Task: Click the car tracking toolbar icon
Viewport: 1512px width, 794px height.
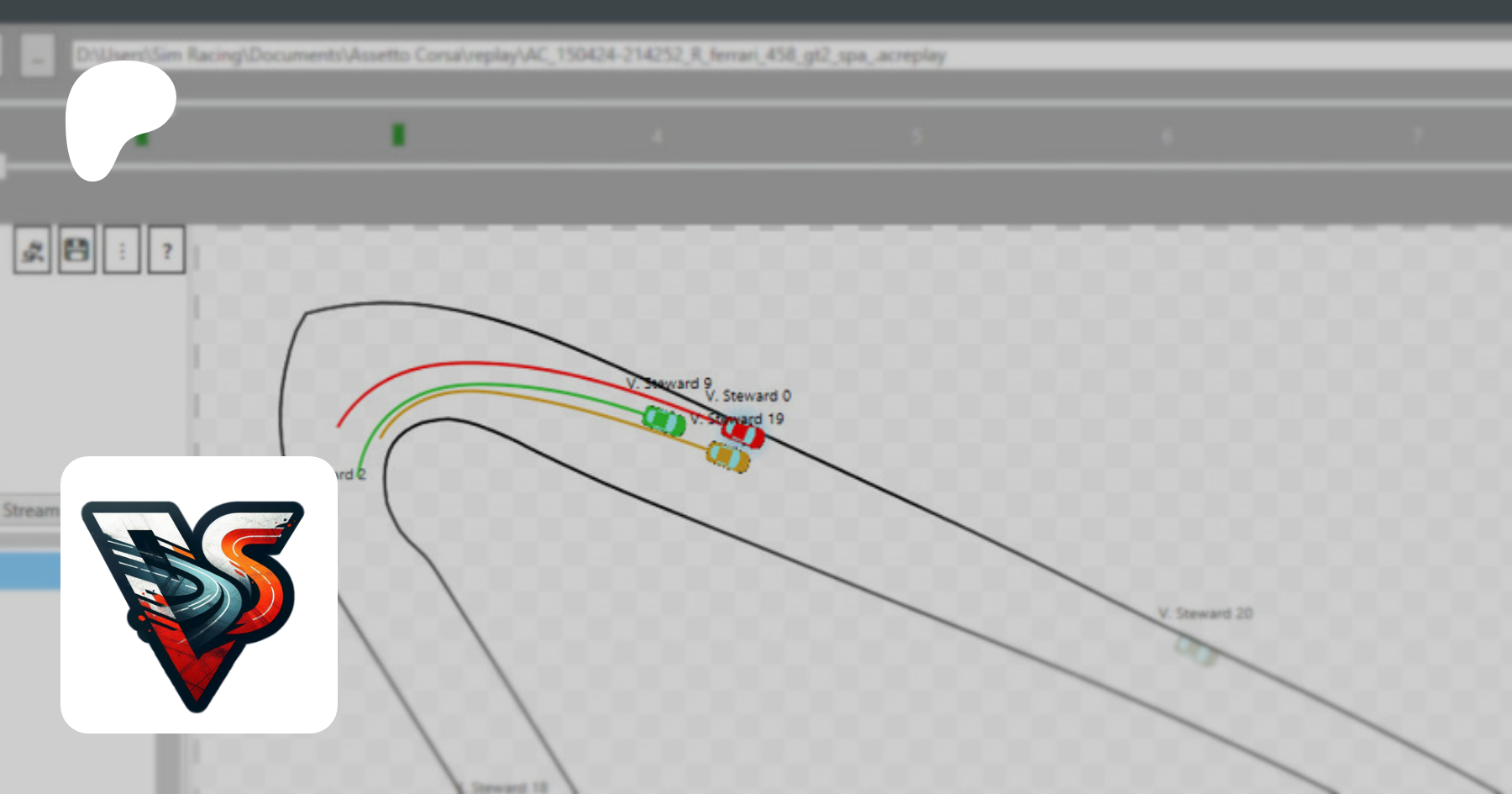Action: point(33,250)
